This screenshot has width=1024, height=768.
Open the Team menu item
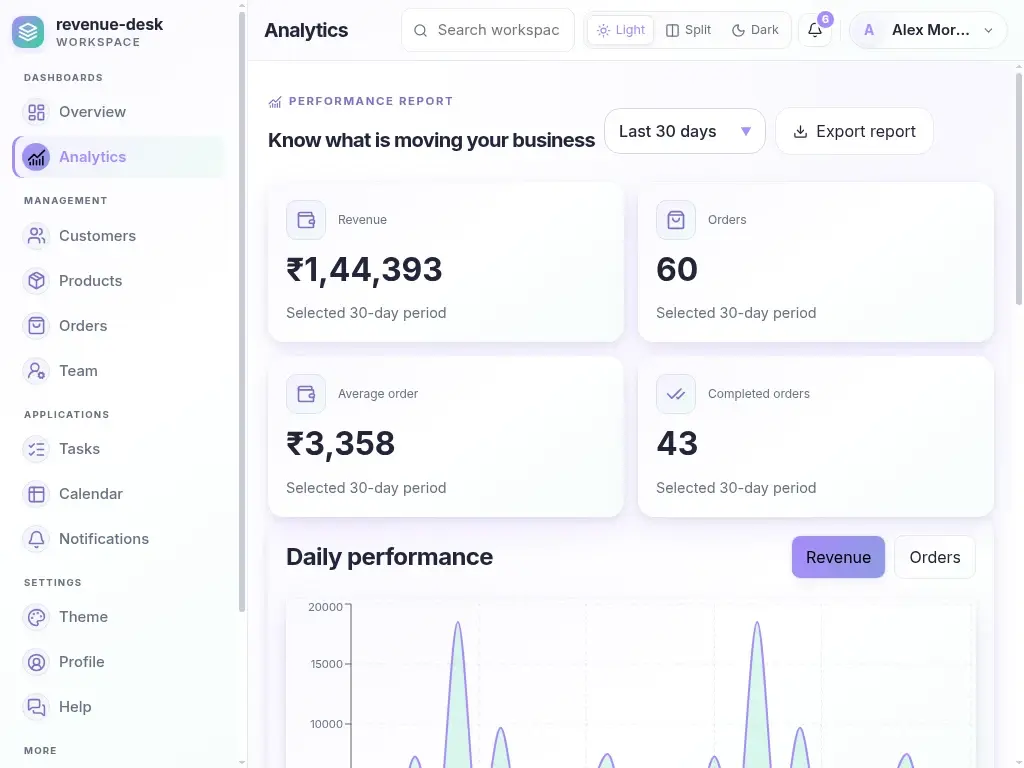pos(118,371)
